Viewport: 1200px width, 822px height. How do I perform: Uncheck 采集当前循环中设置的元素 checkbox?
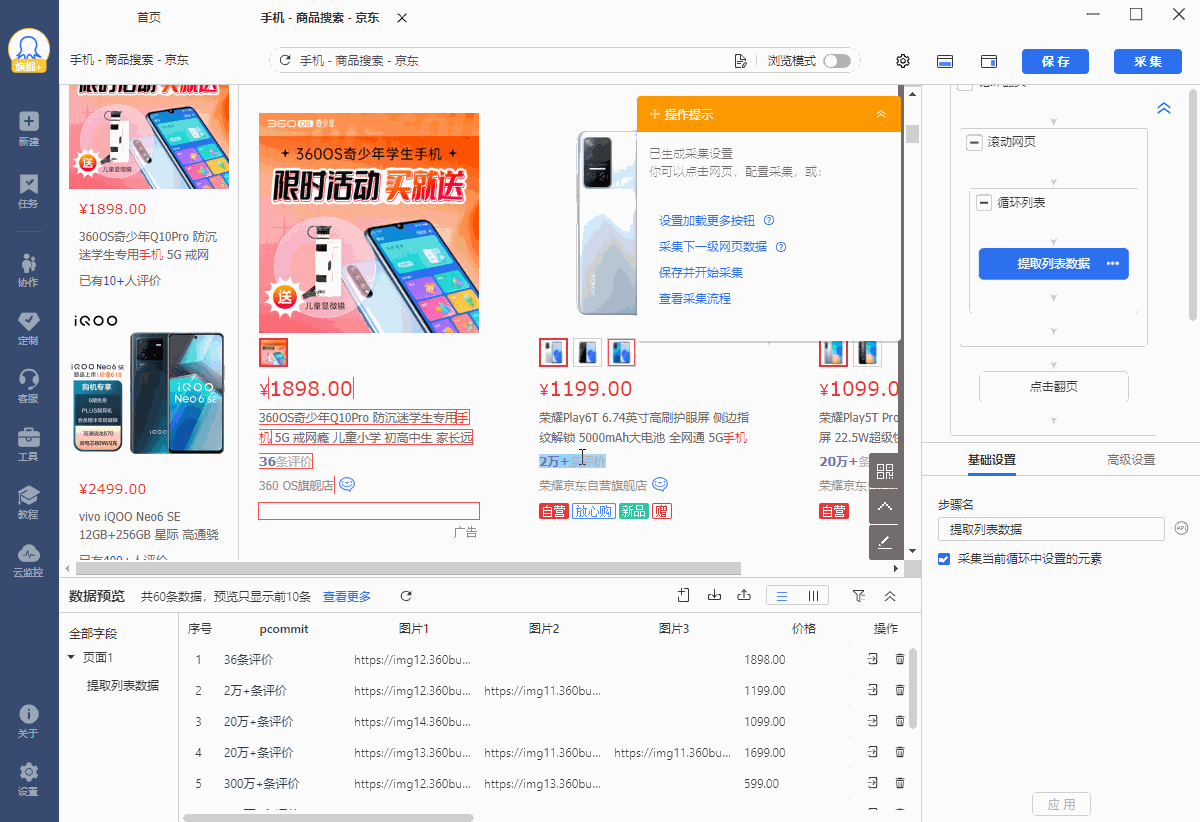pos(944,559)
